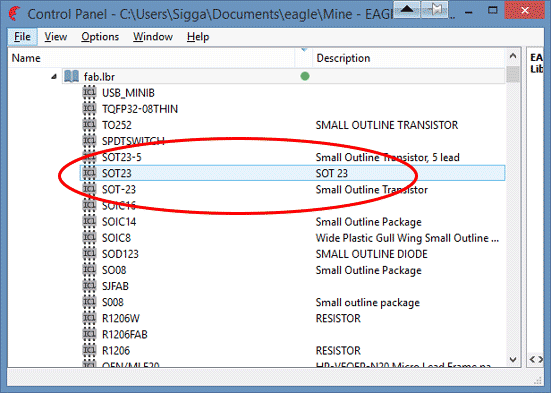Select the TQFP32-08THIN package entry
551x393 pixels.
[140, 109]
